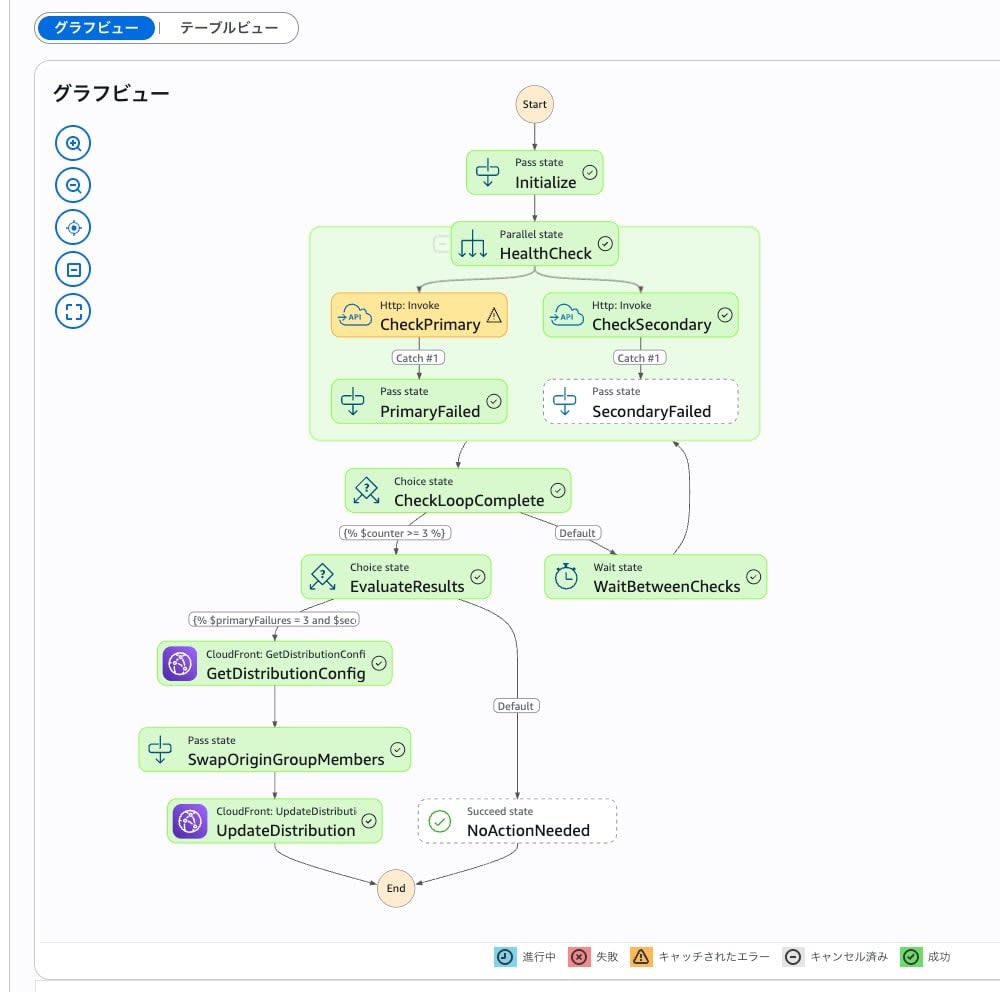
Task: Select the HealthCheck parallel state node
Action: tap(534, 244)
